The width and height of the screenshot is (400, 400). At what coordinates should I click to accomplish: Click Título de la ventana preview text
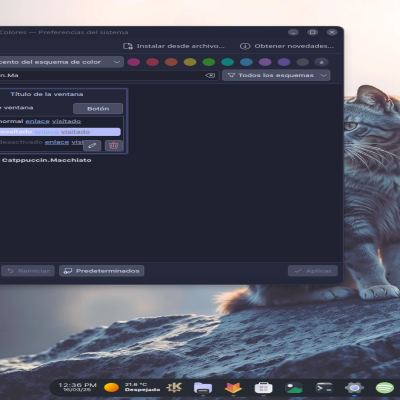[47, 94]
